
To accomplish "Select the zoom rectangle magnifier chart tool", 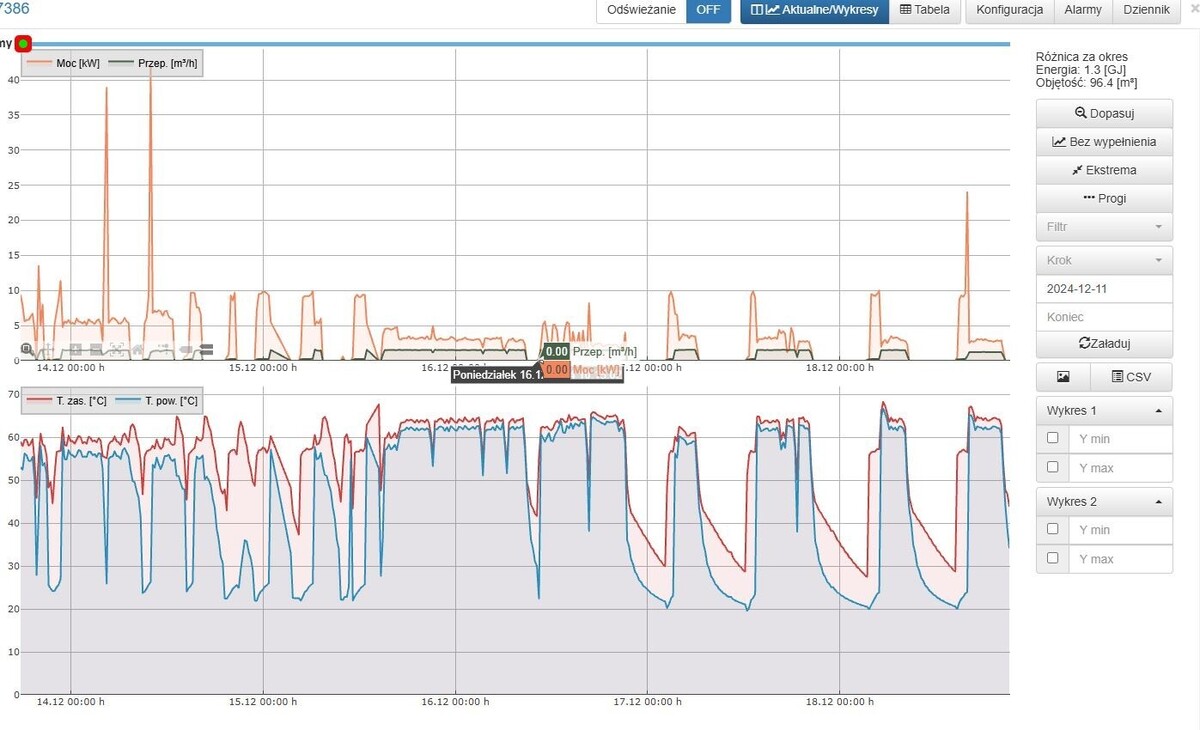I will 27,350.
